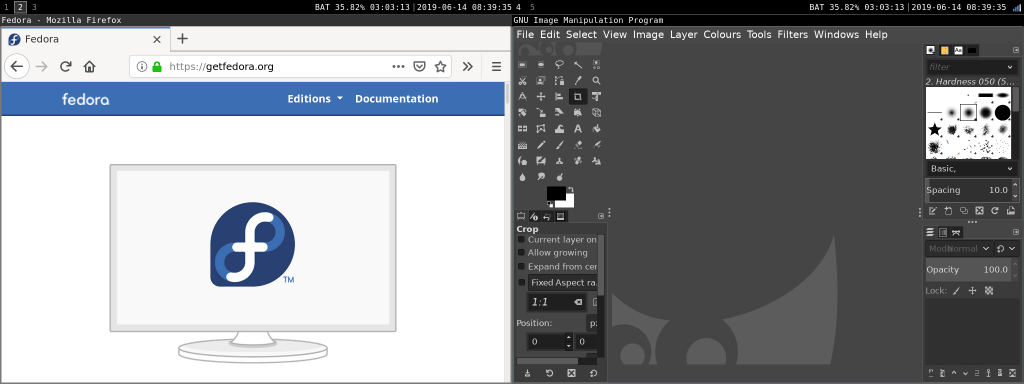Image resolution: width=1024 pixels, height=384 pixels.
Task: Select the Eraser tool
Action: (x=578, y=145)
